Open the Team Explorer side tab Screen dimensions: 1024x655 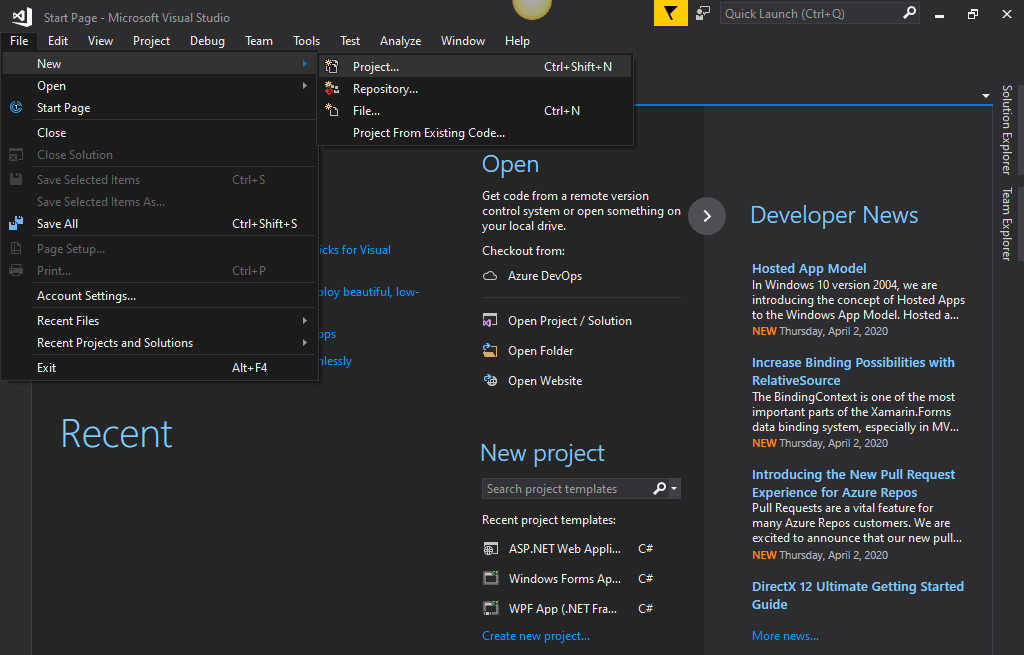(x=1007, y=224)
